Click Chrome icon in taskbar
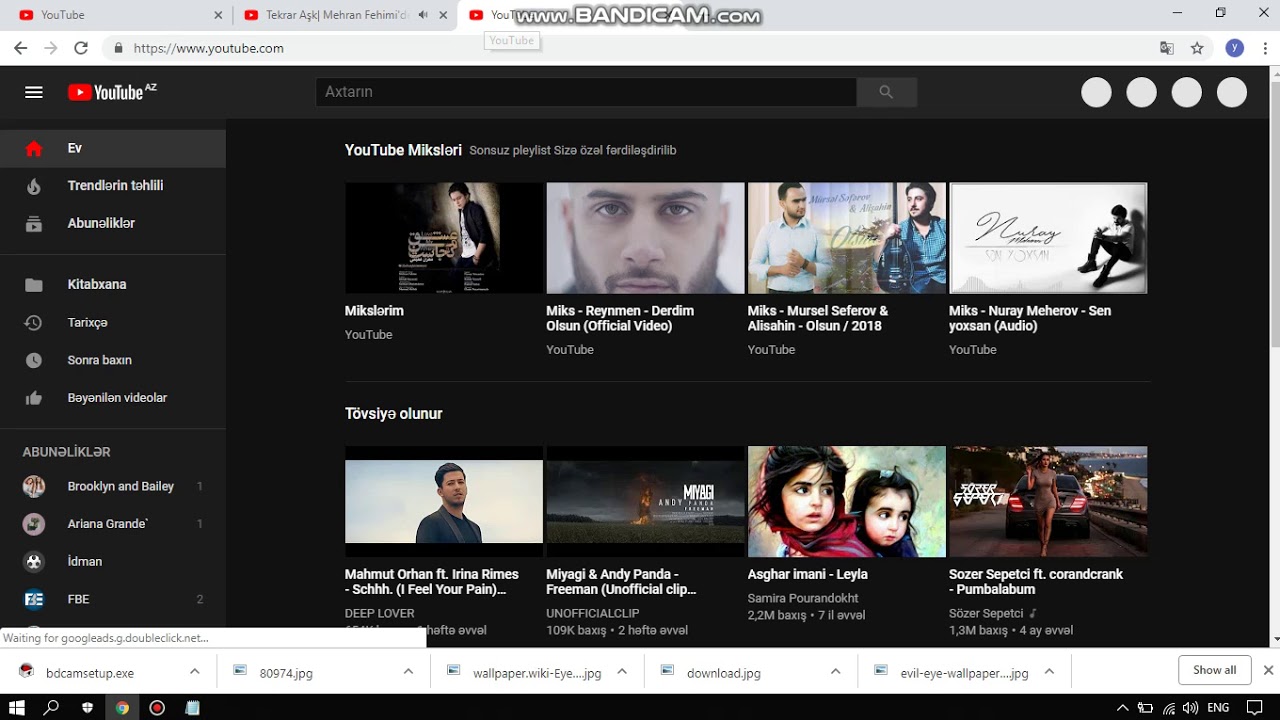Image resolution: width=1280 pixels, height=720 pixels. tap(122, 707)
